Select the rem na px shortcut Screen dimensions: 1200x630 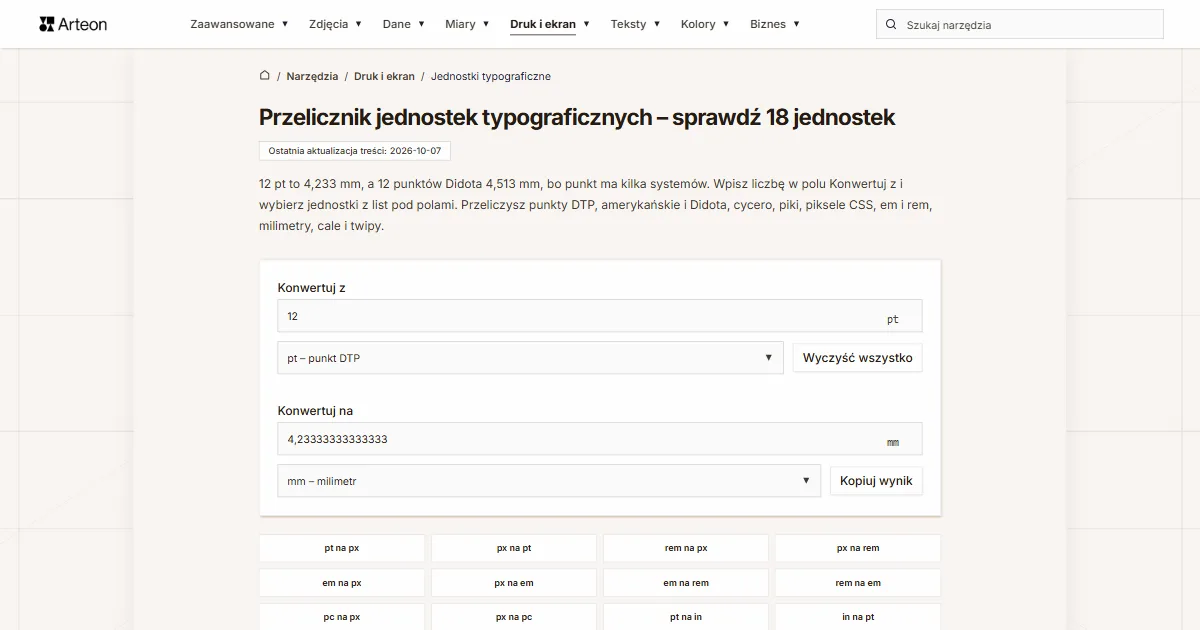(x=686, y=548)
